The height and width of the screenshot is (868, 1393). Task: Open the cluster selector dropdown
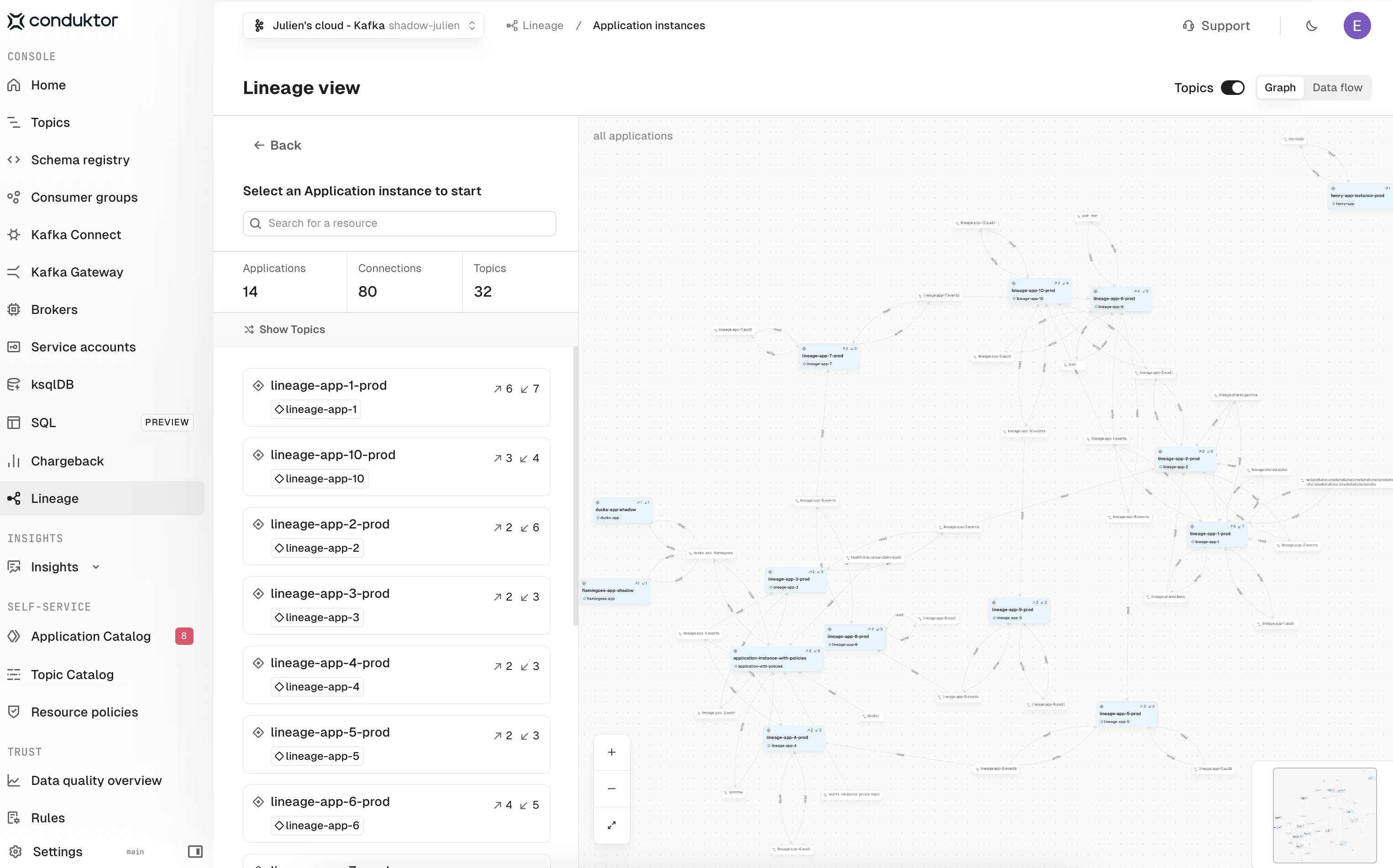point(363,26)
